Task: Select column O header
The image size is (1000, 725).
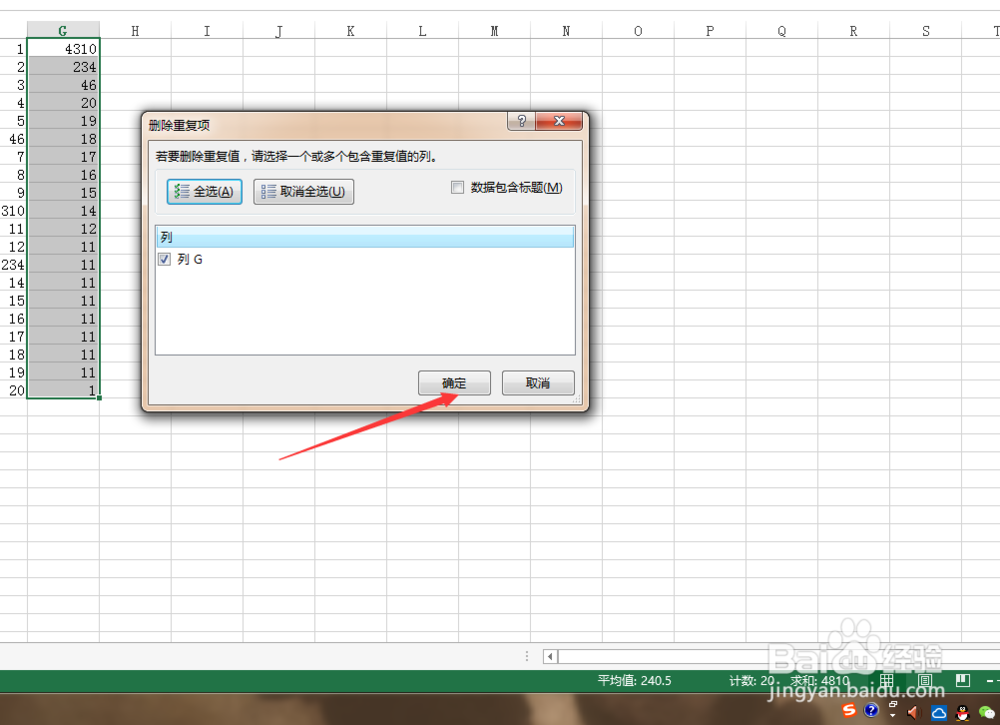Action: click(x=638, y=31)
